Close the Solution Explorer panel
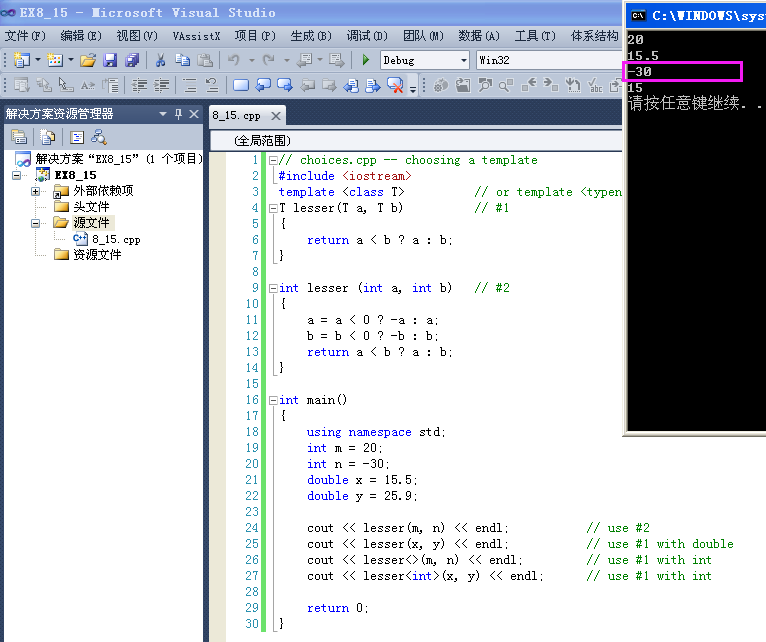Screen dimensions: 766x642 coord(194,114)
